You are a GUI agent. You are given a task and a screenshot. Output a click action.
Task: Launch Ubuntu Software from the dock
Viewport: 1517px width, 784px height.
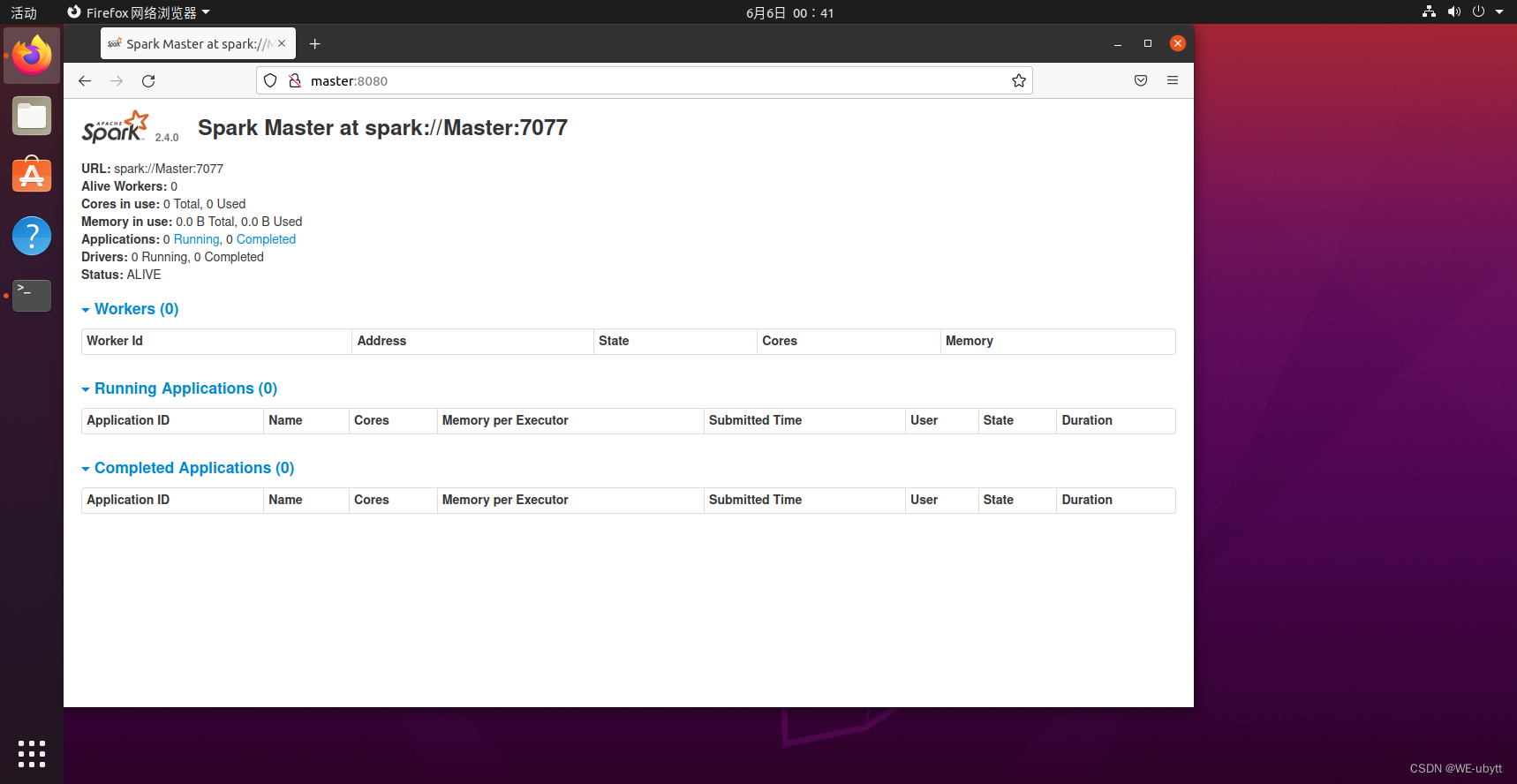pos(32,175)
